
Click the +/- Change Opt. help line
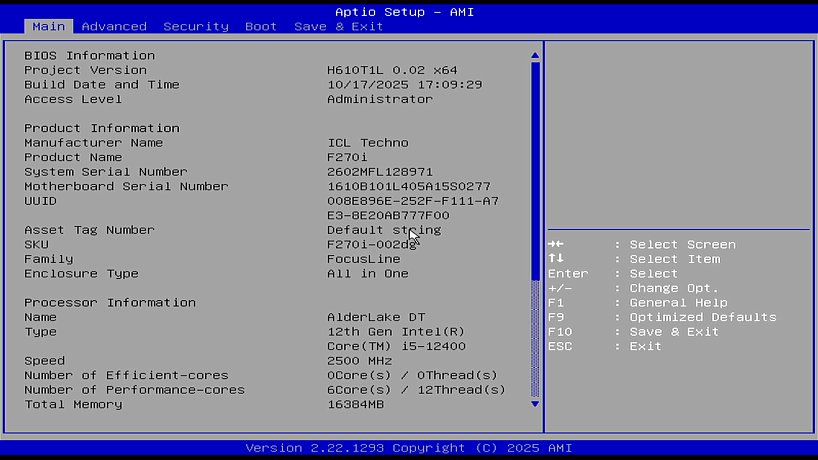pos(633,288)
